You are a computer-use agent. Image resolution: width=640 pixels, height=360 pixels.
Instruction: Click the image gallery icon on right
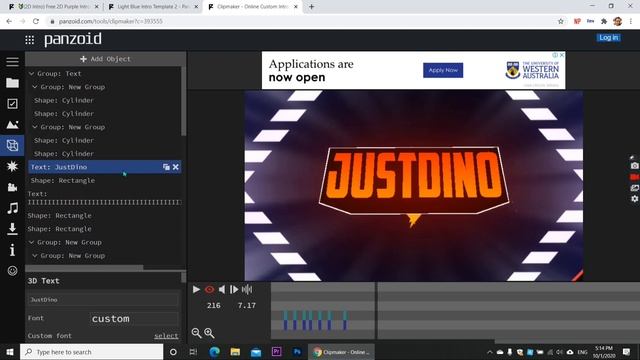click(x=634, y=188)
